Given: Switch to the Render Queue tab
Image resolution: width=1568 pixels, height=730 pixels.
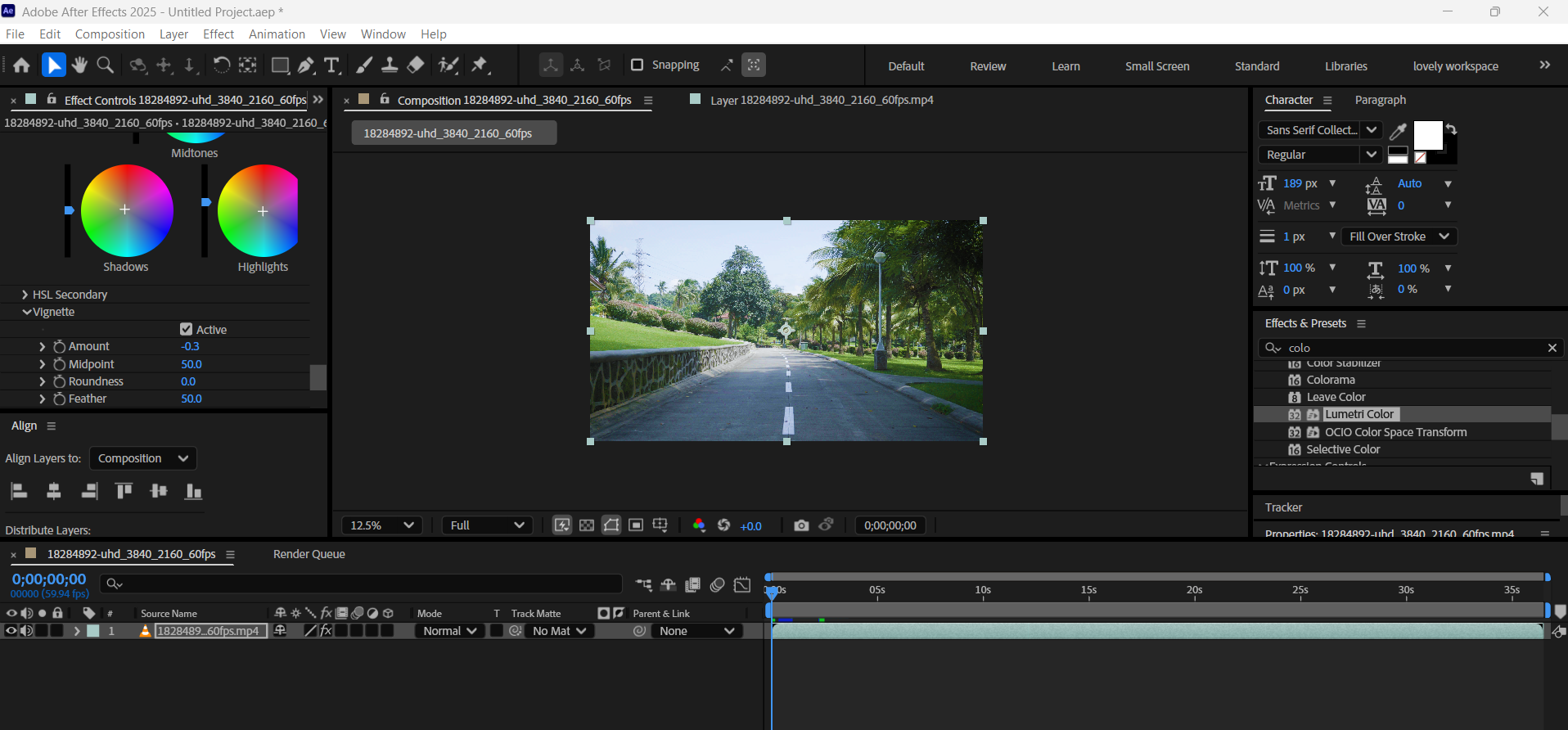Looking at the screenshot, I should click(x=309, y=554).
